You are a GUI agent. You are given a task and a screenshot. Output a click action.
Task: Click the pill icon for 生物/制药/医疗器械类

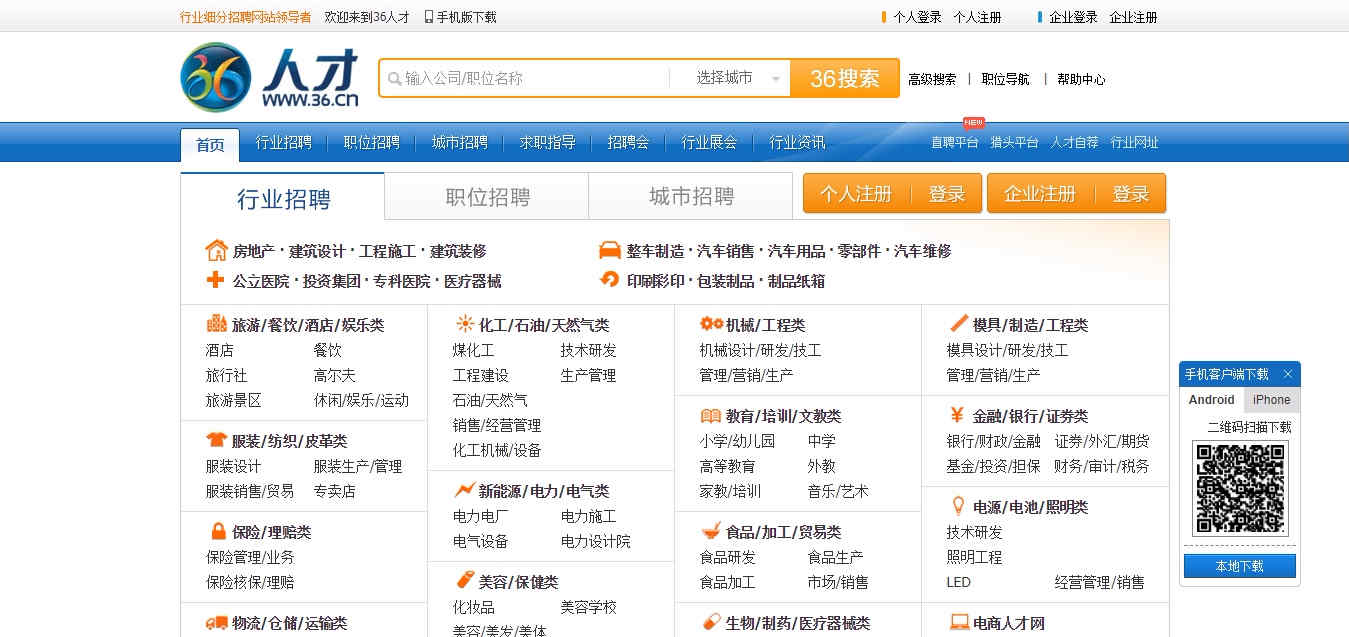click(x=709, y=621)
